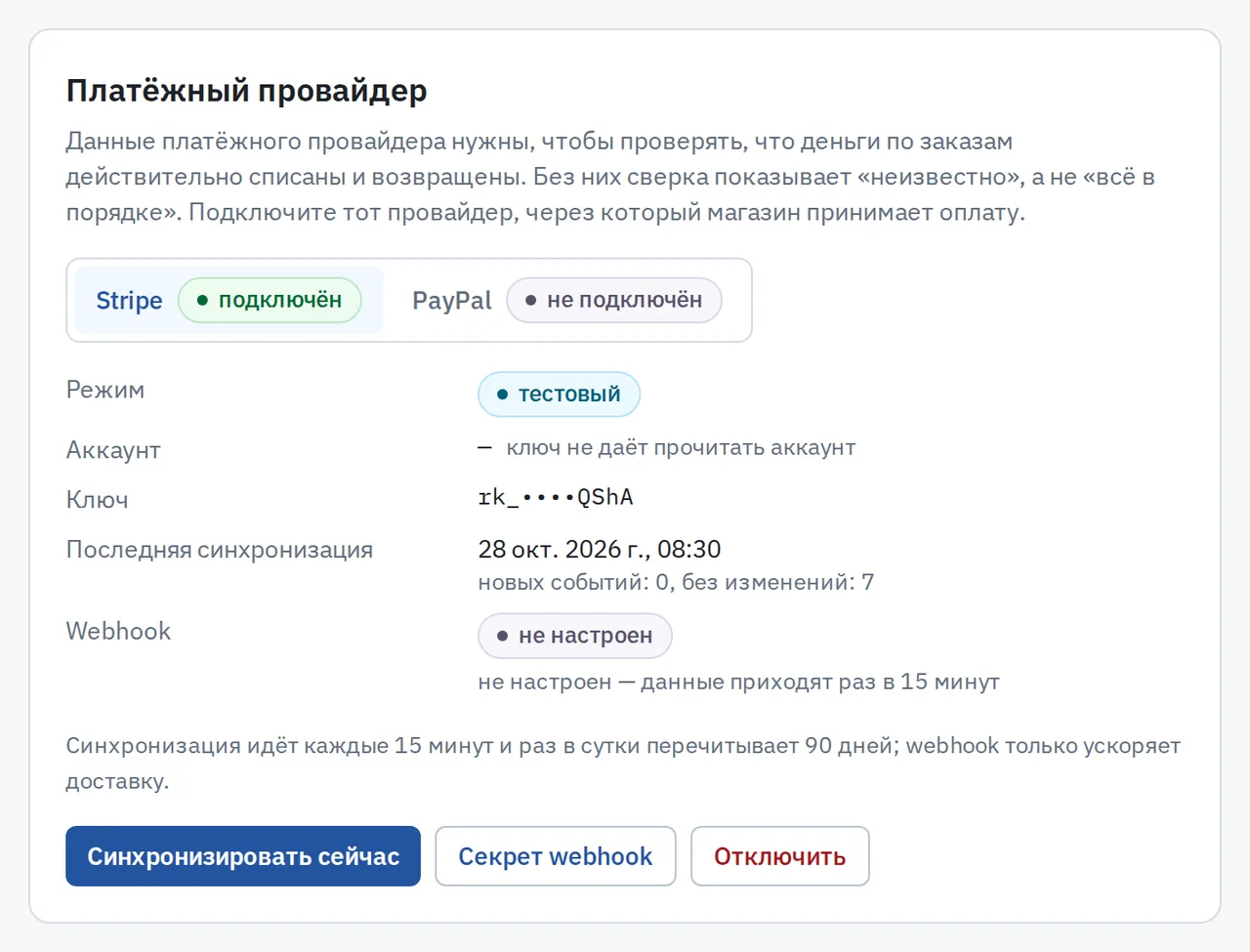Click «Отключить» to disconnect the provider
Viewport: 1250px width, 952px height.
(780, 856)
